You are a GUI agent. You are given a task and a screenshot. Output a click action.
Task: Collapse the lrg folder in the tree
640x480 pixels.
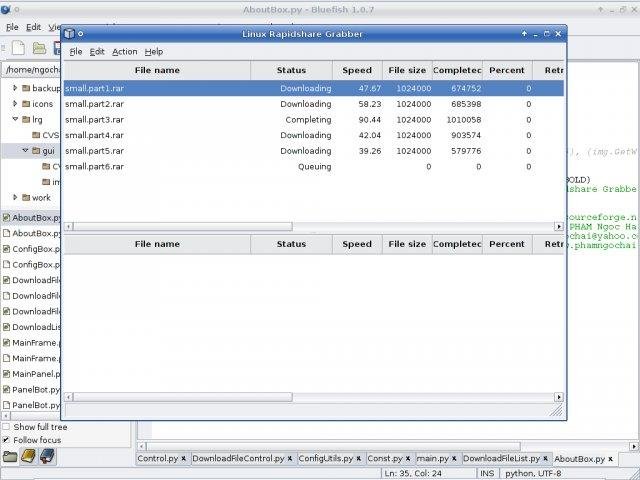[x=15, y=119]
